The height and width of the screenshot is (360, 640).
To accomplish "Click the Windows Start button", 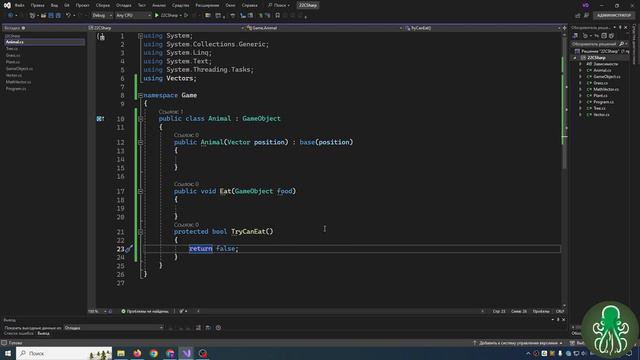I will click(8, 353).
